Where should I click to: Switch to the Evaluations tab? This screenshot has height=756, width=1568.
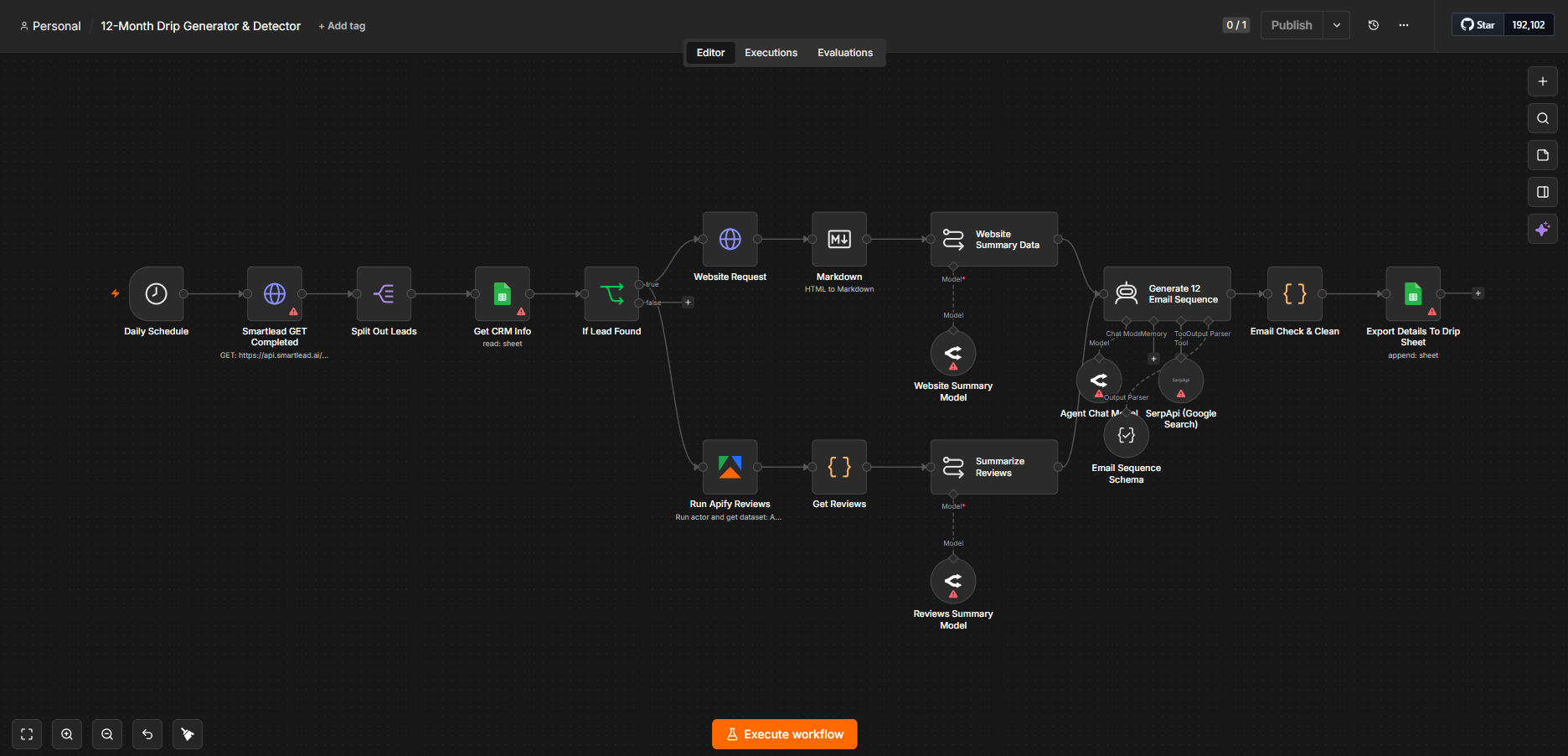(x=845, y=53)
